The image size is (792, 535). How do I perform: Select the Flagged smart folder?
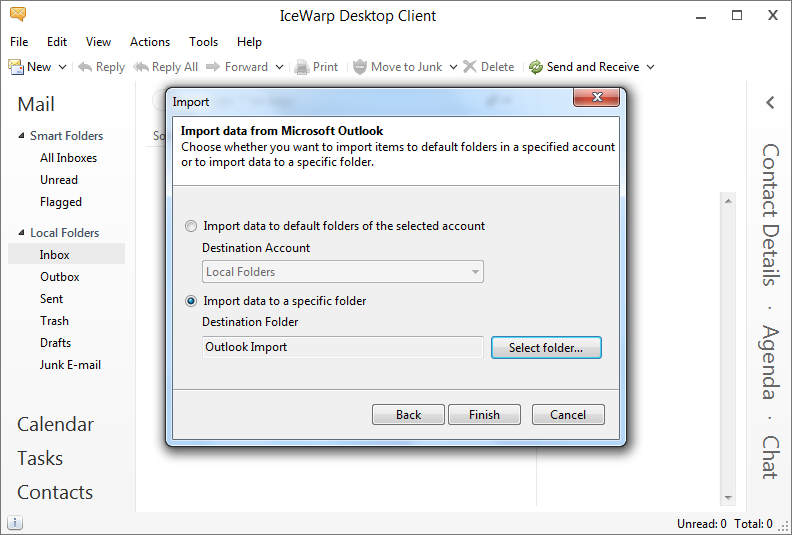(61, 202)
